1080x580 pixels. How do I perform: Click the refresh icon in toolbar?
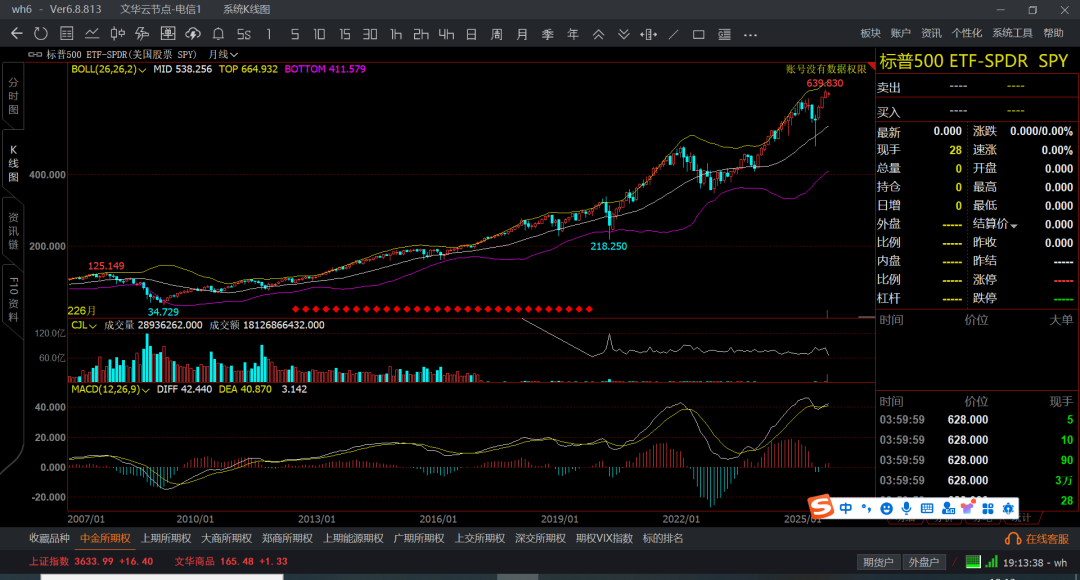click(x=41, y=34)
